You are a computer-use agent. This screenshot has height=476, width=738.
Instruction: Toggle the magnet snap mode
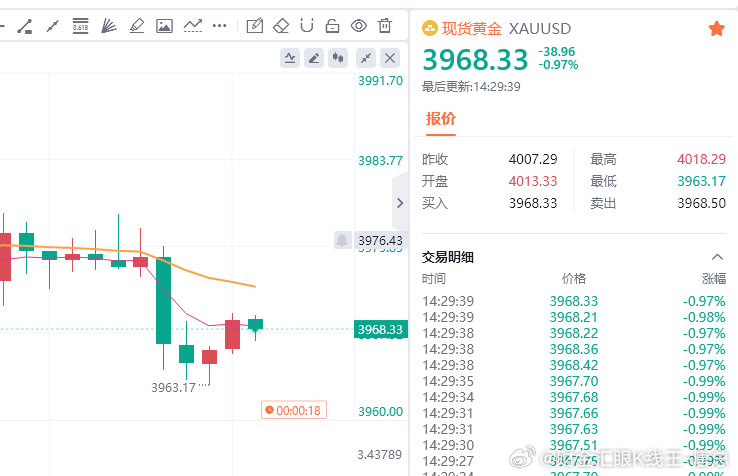[307, 25]
